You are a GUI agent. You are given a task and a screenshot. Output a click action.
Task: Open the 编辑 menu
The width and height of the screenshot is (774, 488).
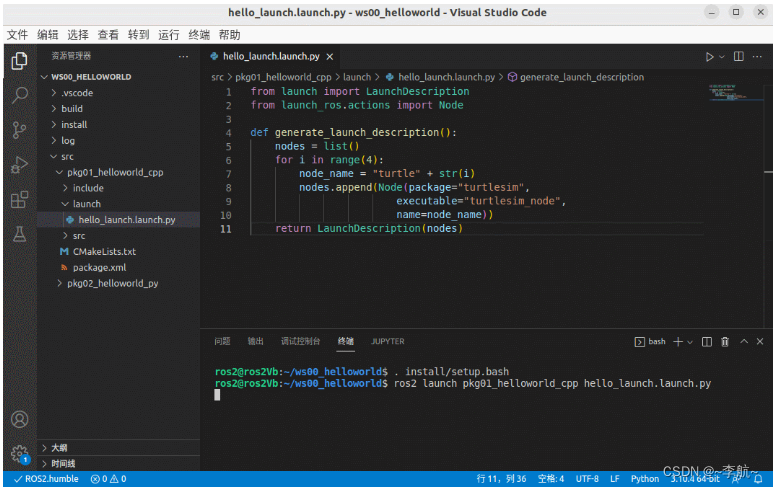click(47, 35)
